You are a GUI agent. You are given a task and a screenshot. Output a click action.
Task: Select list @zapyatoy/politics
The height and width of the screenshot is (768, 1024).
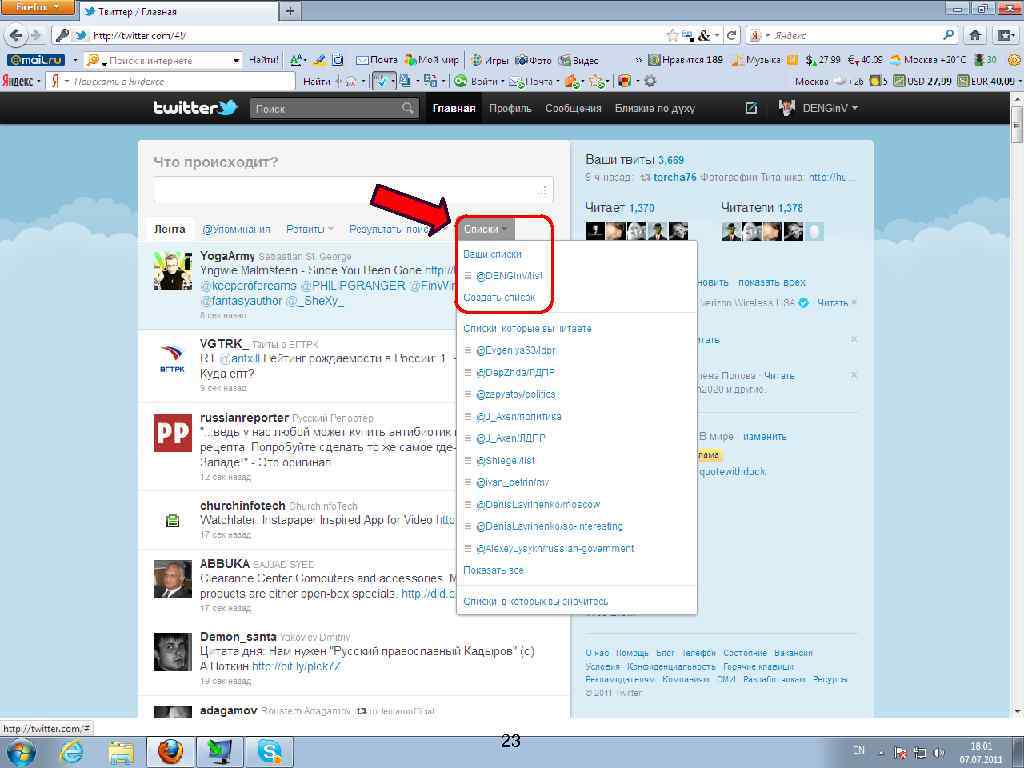[x=515, y=394]
